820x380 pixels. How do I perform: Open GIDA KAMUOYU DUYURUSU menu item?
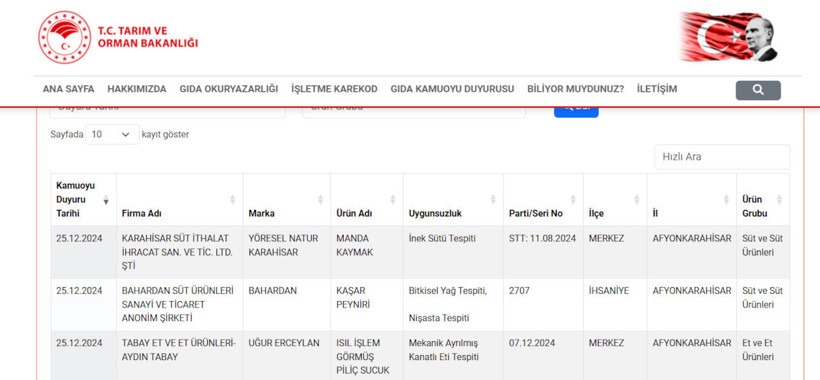452,89
